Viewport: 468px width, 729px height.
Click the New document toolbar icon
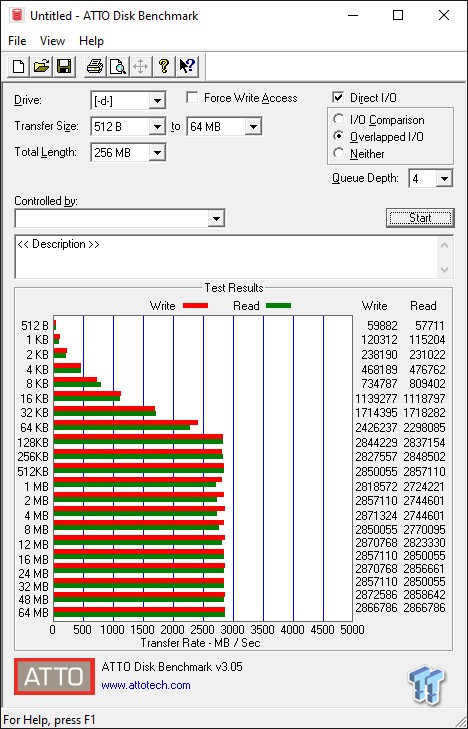point(19,66)
